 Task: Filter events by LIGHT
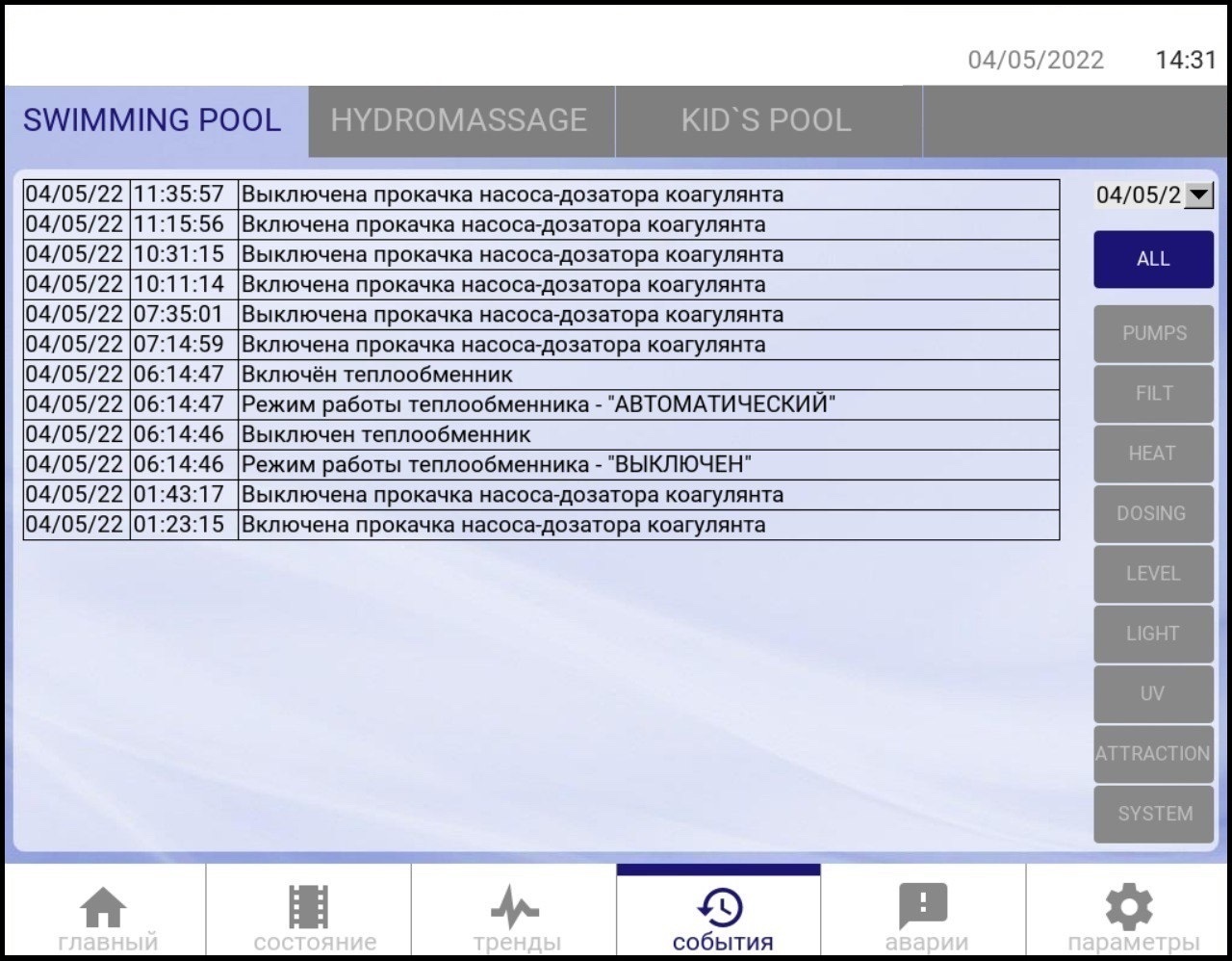[x=1153, y=634]
